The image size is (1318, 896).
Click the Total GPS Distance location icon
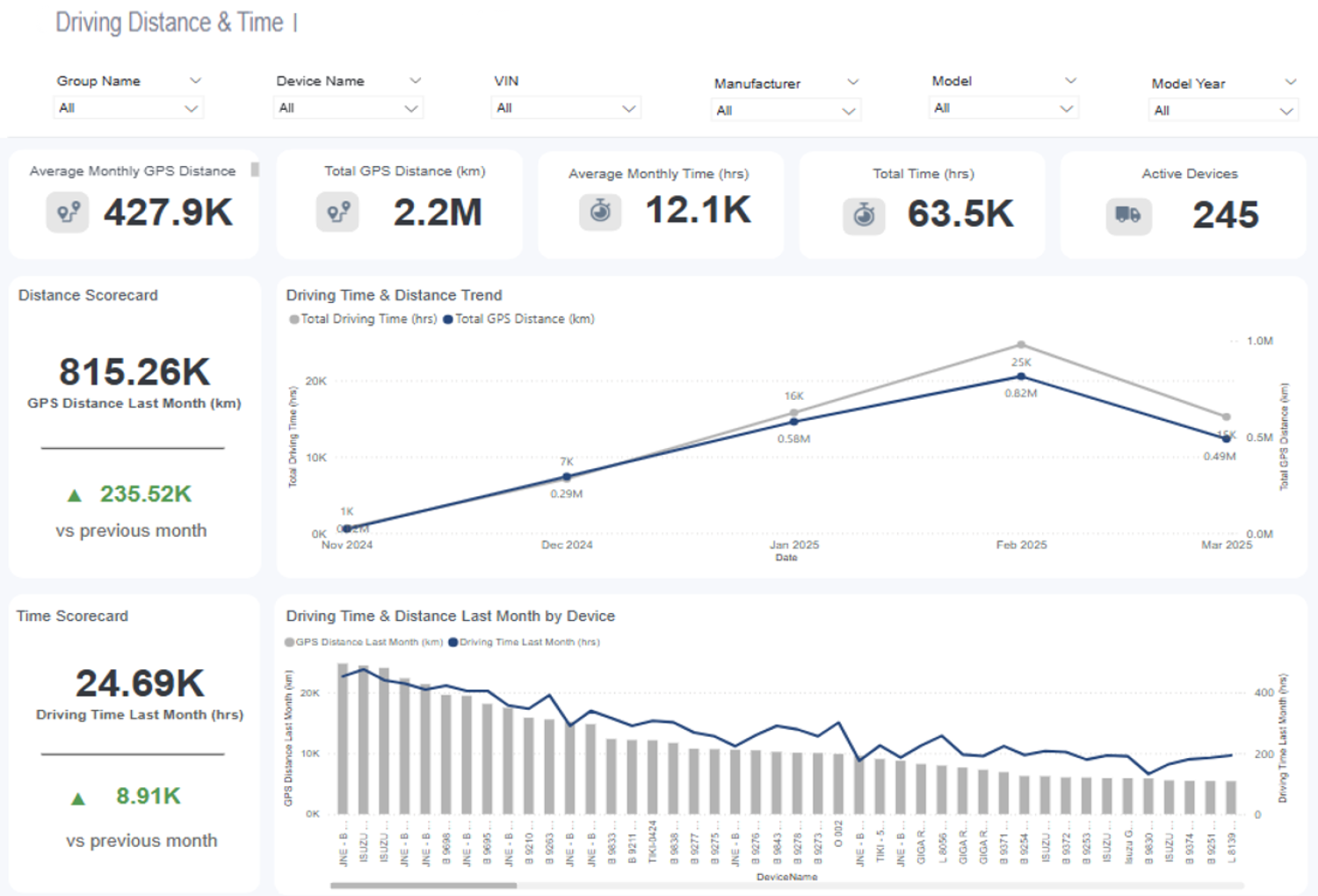pyautogui.click(x=337, y=213)
